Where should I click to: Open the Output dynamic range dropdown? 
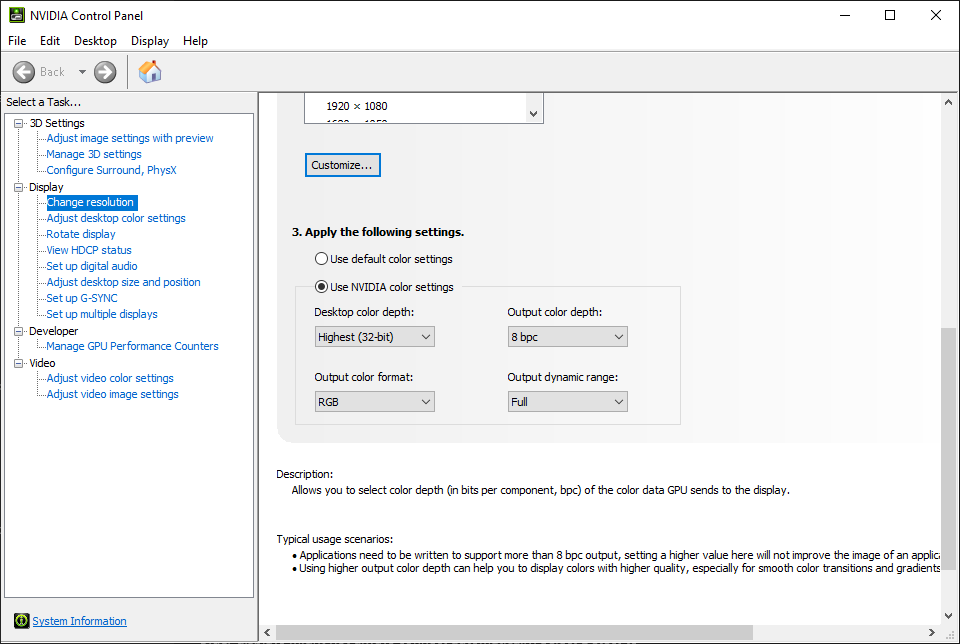click(x=567, y=402)
